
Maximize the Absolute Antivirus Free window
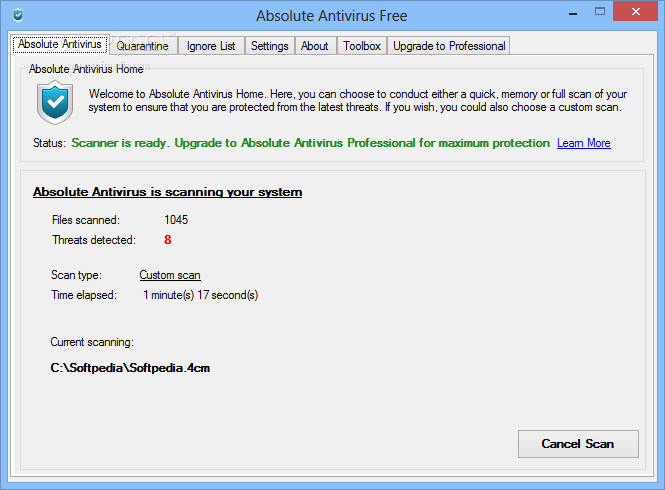coord(600,12)
